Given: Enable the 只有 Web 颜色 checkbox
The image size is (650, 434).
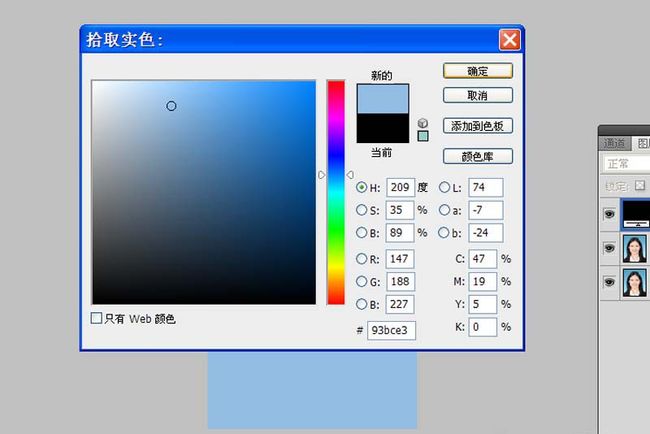Looking at the screenshot, I should tap(96, 318).
